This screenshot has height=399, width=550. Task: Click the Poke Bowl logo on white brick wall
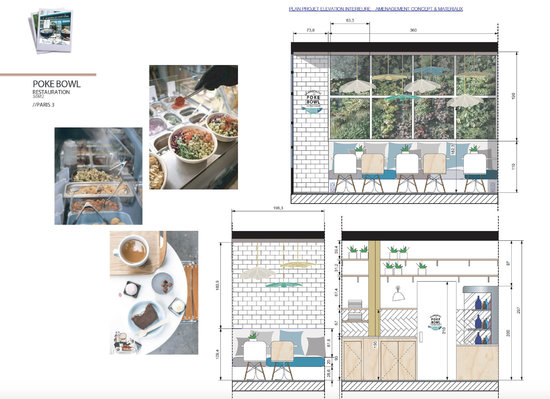click(x=312, y=102)
